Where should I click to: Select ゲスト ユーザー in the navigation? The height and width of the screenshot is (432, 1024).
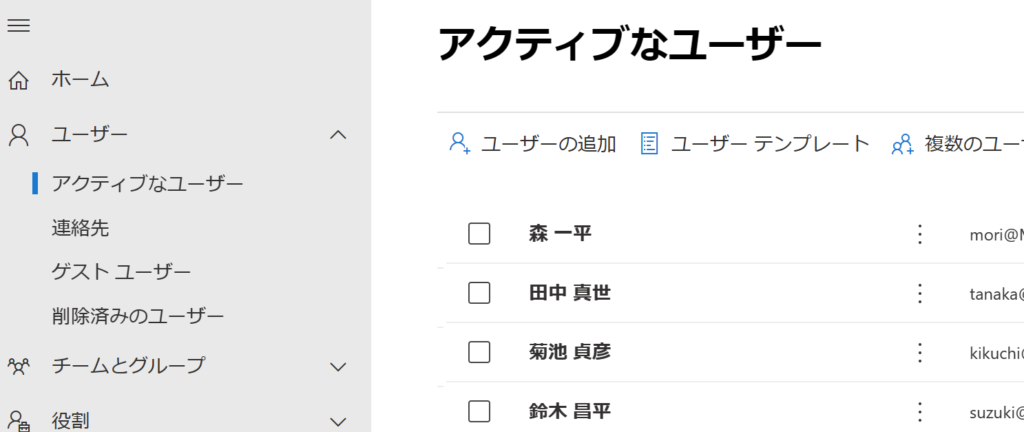(121, 272)
